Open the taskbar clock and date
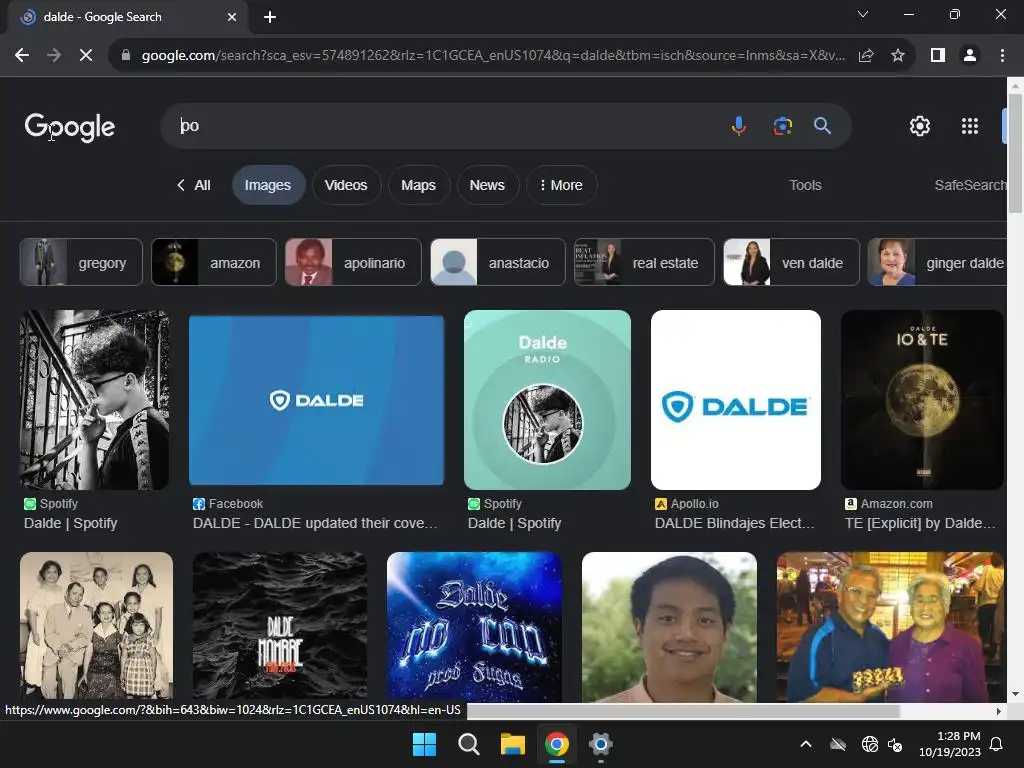 tap(950, 744)
